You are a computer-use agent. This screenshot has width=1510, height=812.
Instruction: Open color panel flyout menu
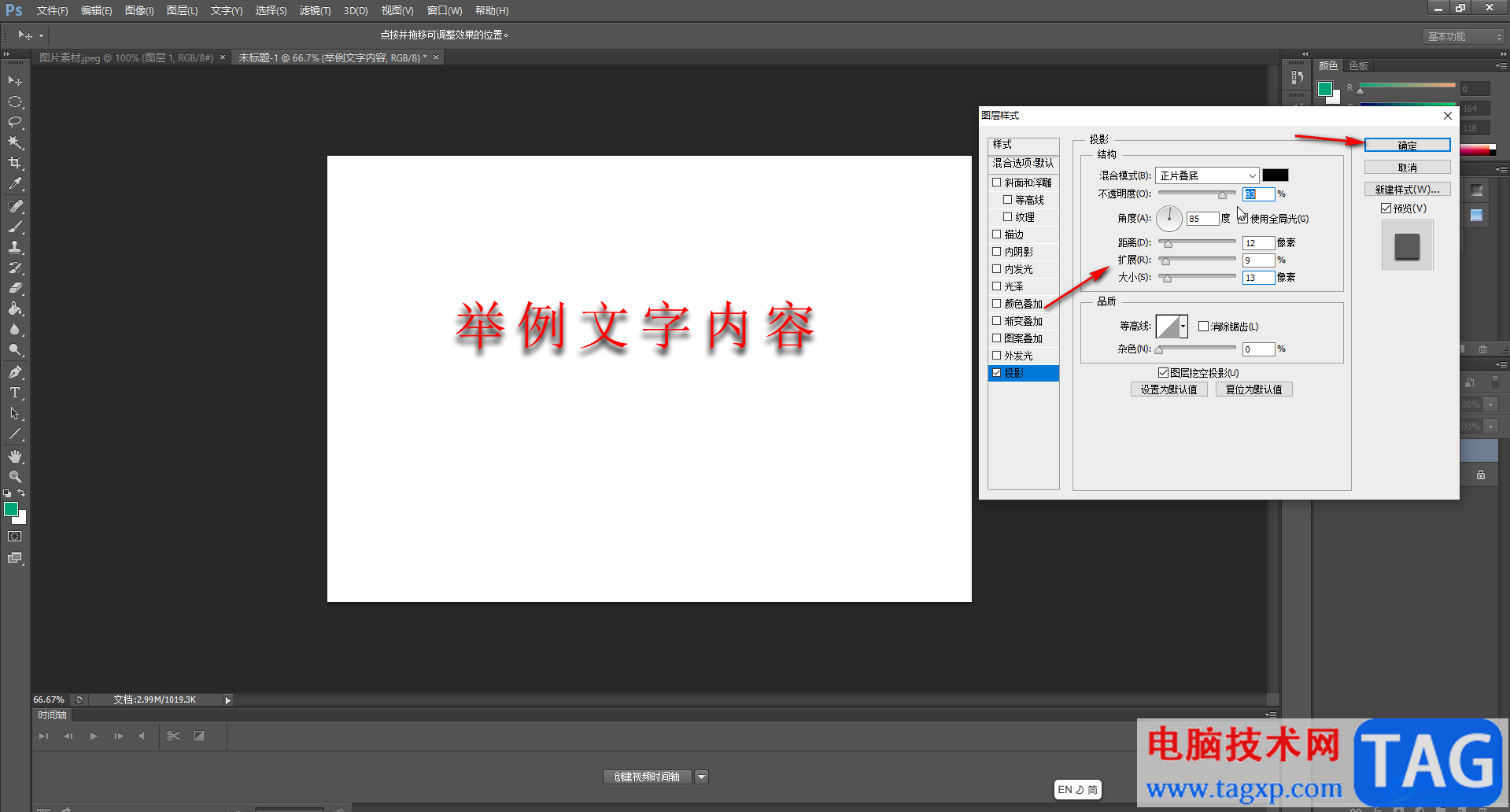click(1501, 66)
